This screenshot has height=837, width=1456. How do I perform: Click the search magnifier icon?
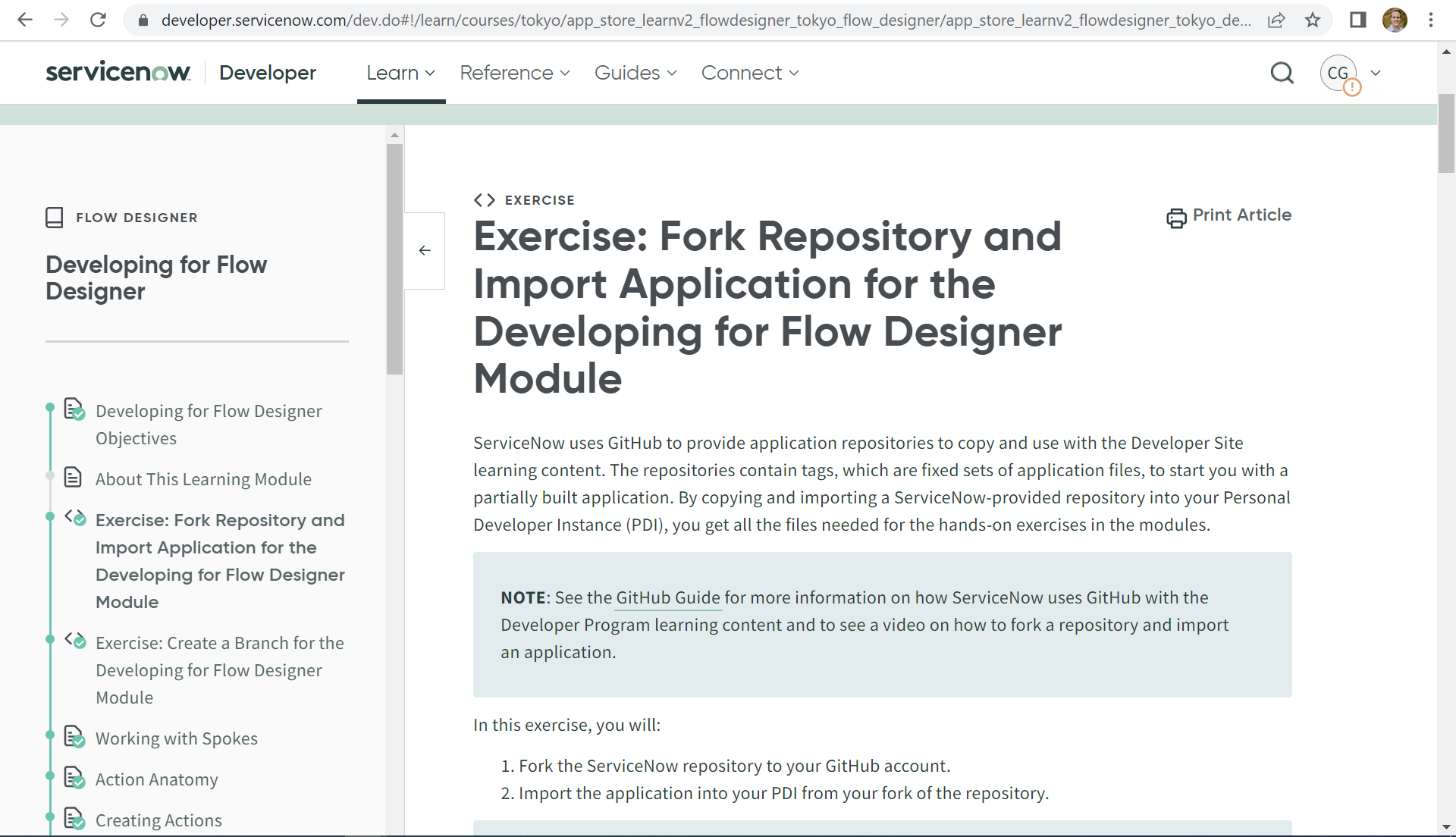click(x=1282, y=73)
